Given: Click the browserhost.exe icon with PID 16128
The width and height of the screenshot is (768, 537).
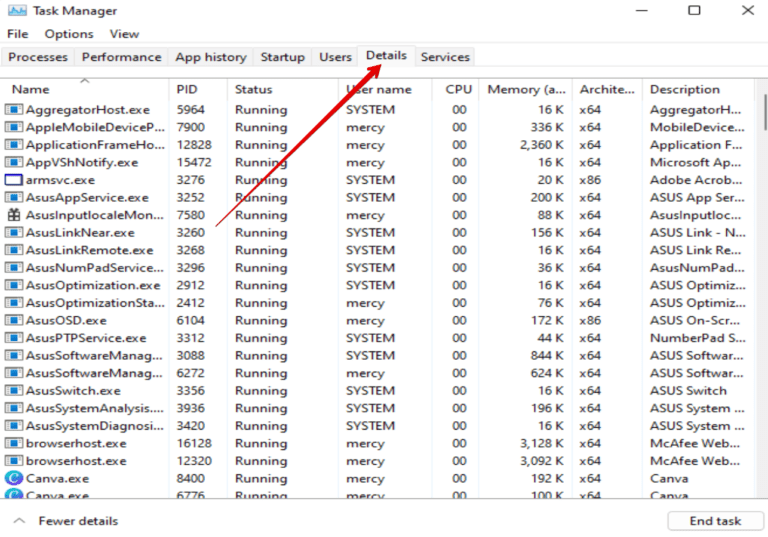Looking at the screenshot, I should [x=14, y=444].
